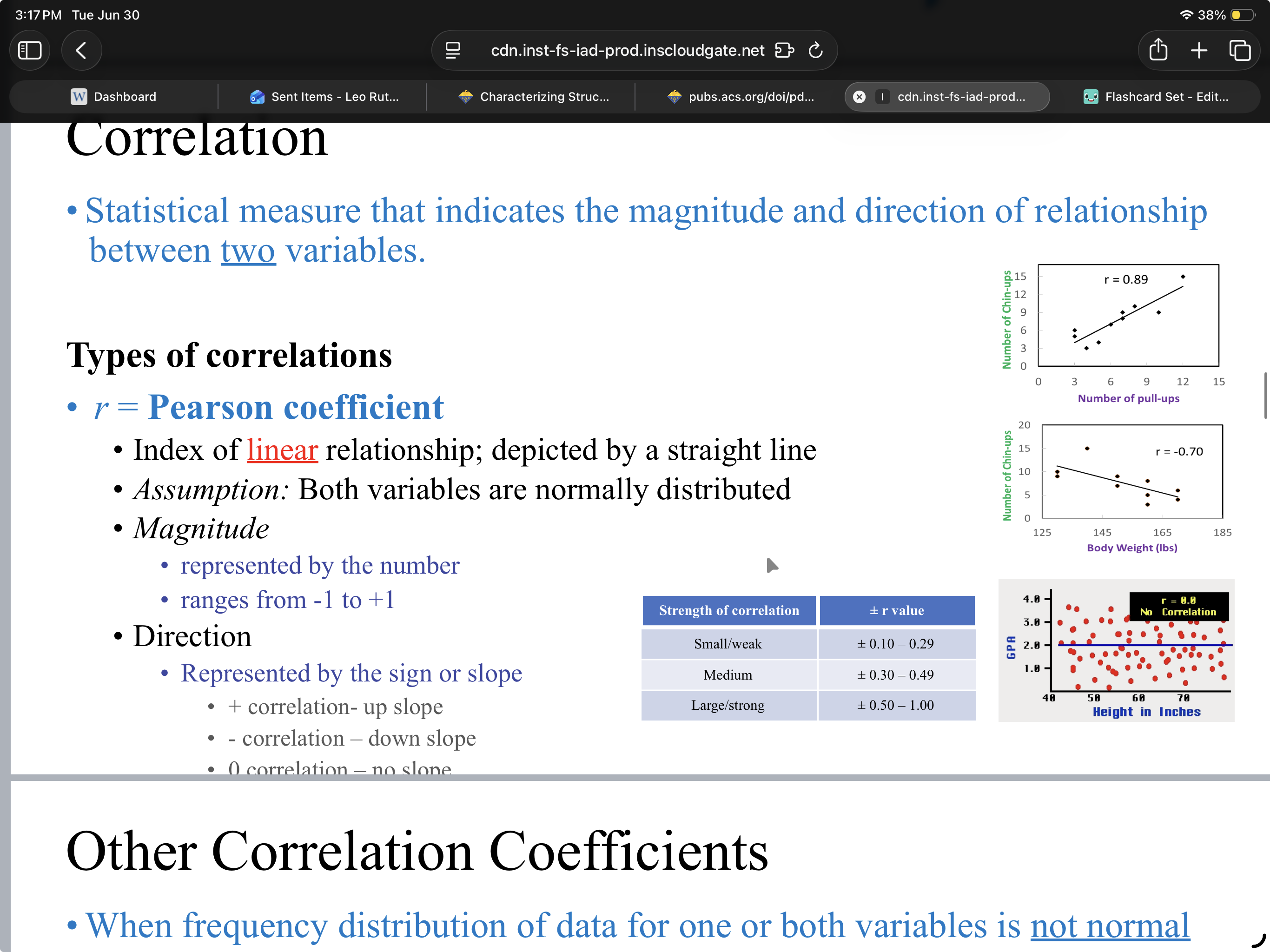1270x952 pixels.
Task: Click the Dashboard tab favicon
Action: coord(79,97)
